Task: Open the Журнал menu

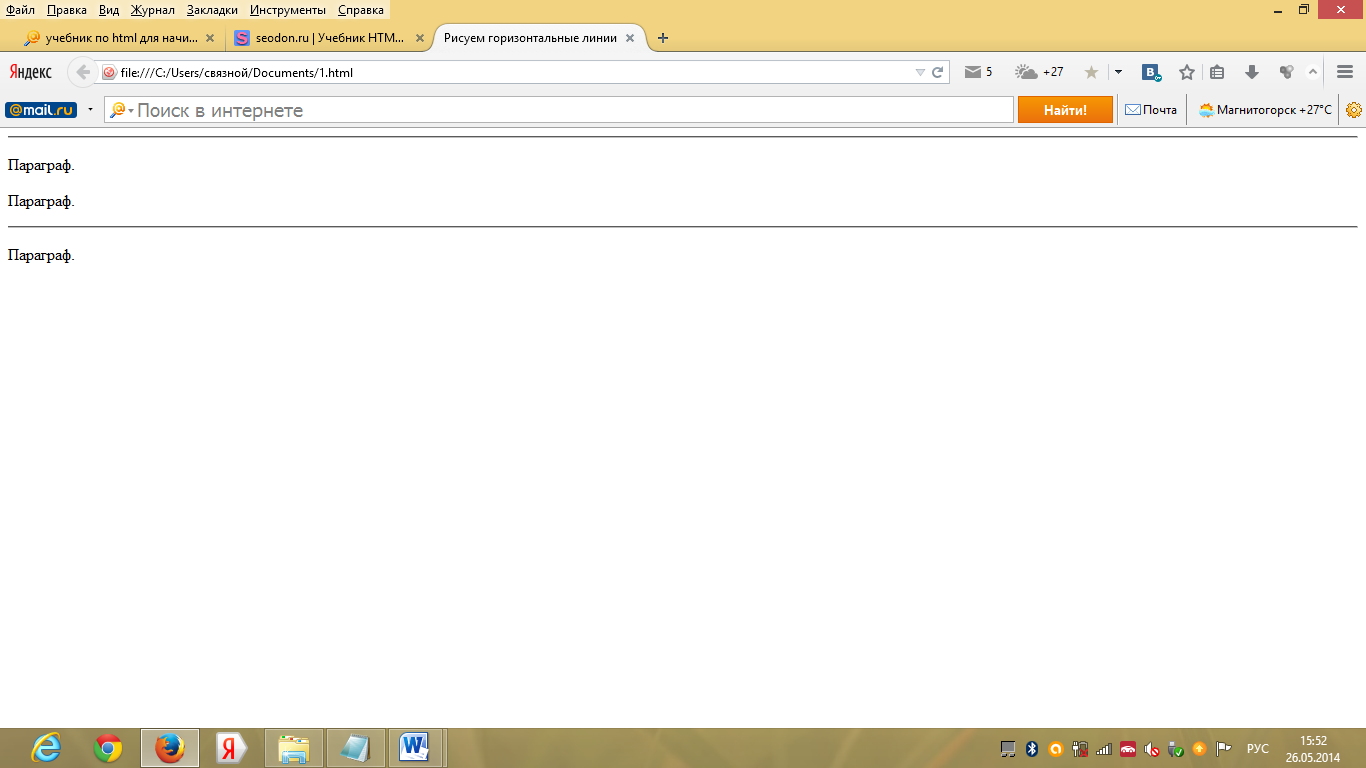Action: (x=153, y=10)
